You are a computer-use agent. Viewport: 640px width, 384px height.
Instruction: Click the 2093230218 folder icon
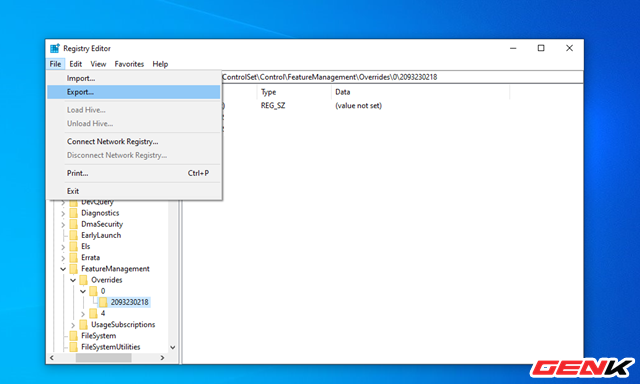pyautogui.click(x=103, y=302)
